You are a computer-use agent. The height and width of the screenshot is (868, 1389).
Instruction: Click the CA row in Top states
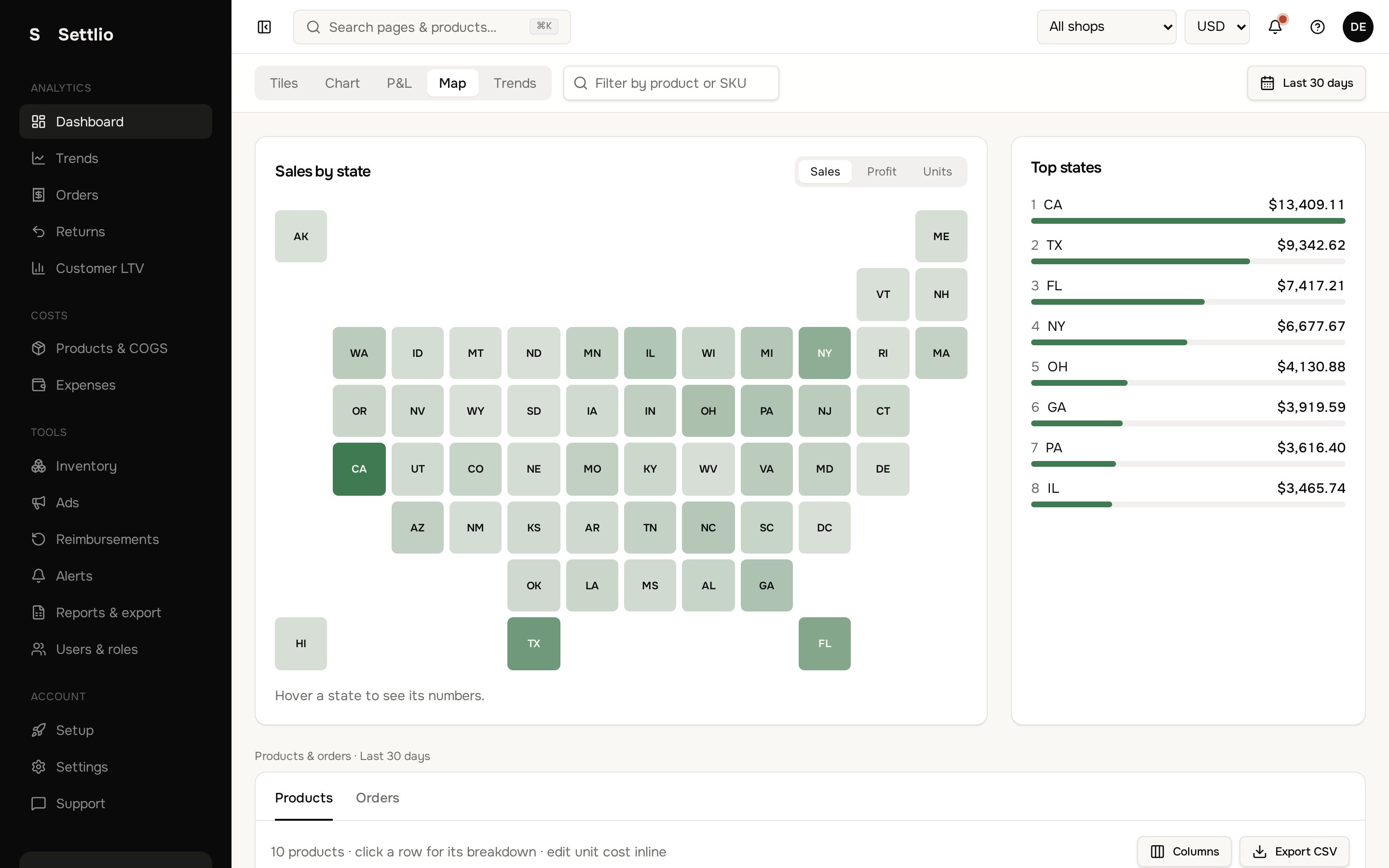pyautogui.click(x=1187, y=210)
